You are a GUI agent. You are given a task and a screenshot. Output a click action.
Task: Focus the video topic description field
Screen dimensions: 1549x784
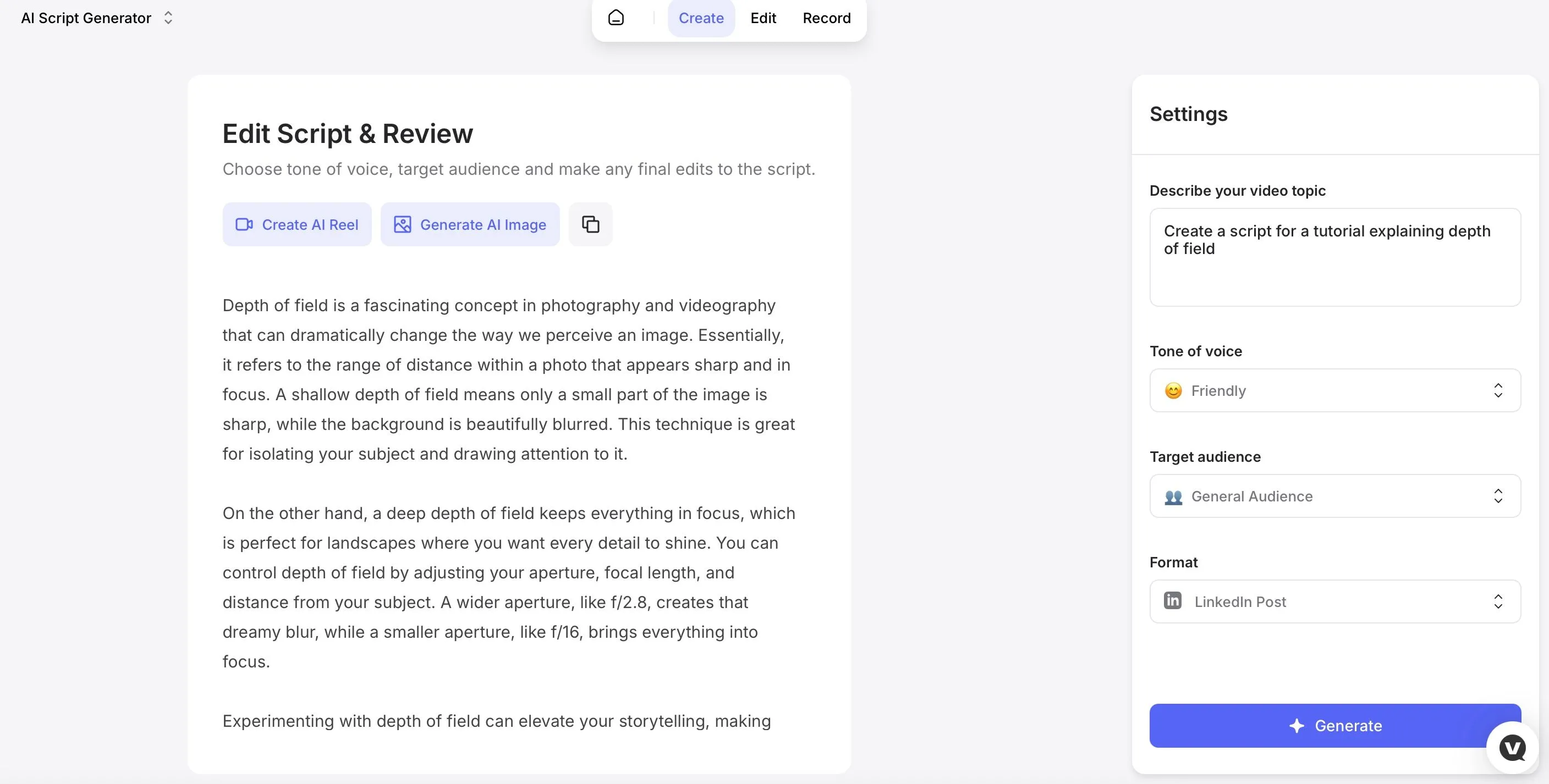tap(1334, 257)
